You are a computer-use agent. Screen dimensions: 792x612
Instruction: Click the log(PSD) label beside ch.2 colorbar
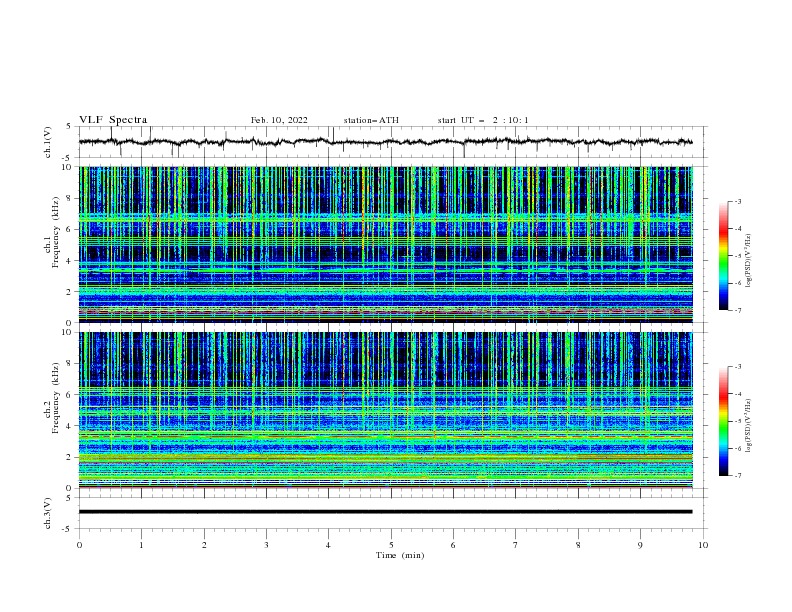pos(748,426)
